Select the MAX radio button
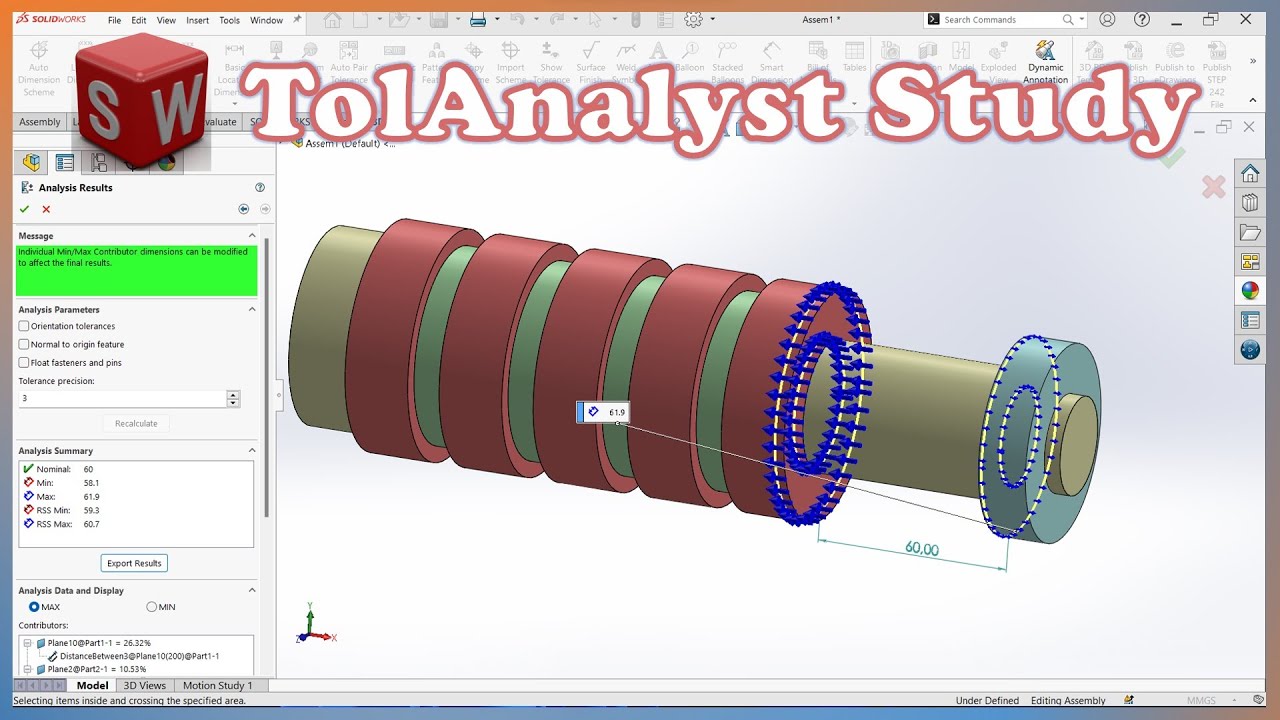 34,606
